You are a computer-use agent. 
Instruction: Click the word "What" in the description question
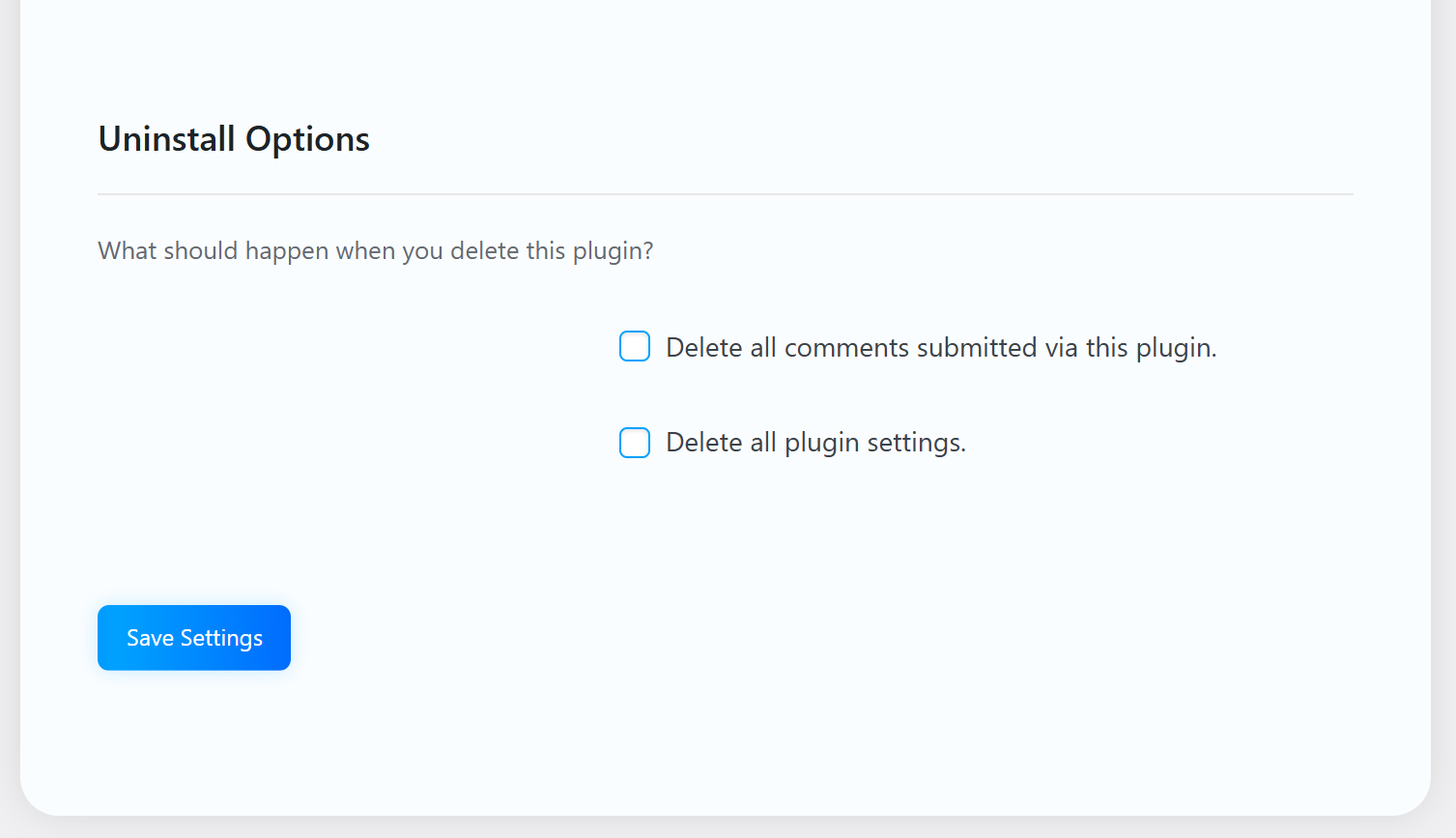tap(127, 251)
